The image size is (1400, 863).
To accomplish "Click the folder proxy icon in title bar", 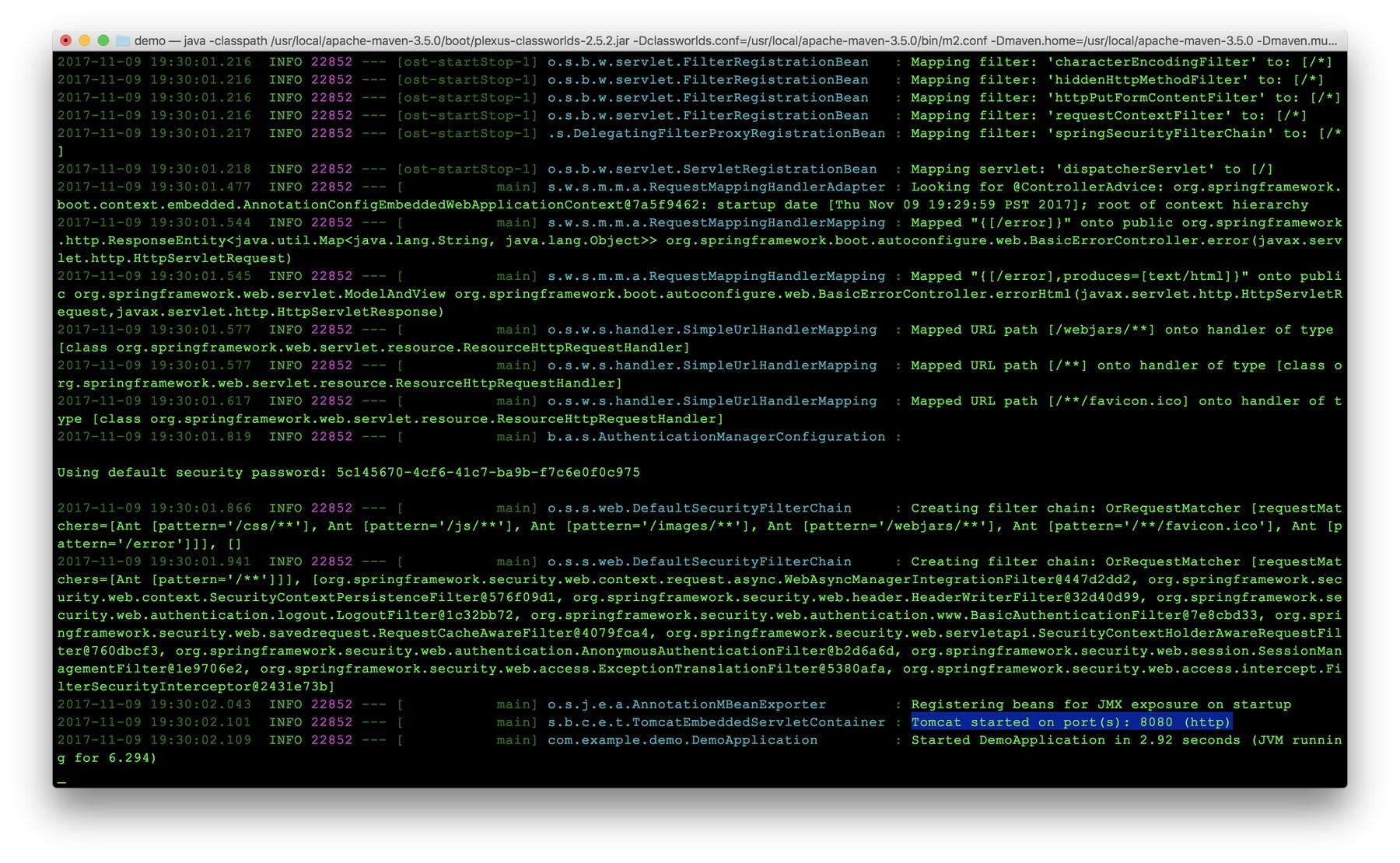I will tap(123, 40).
